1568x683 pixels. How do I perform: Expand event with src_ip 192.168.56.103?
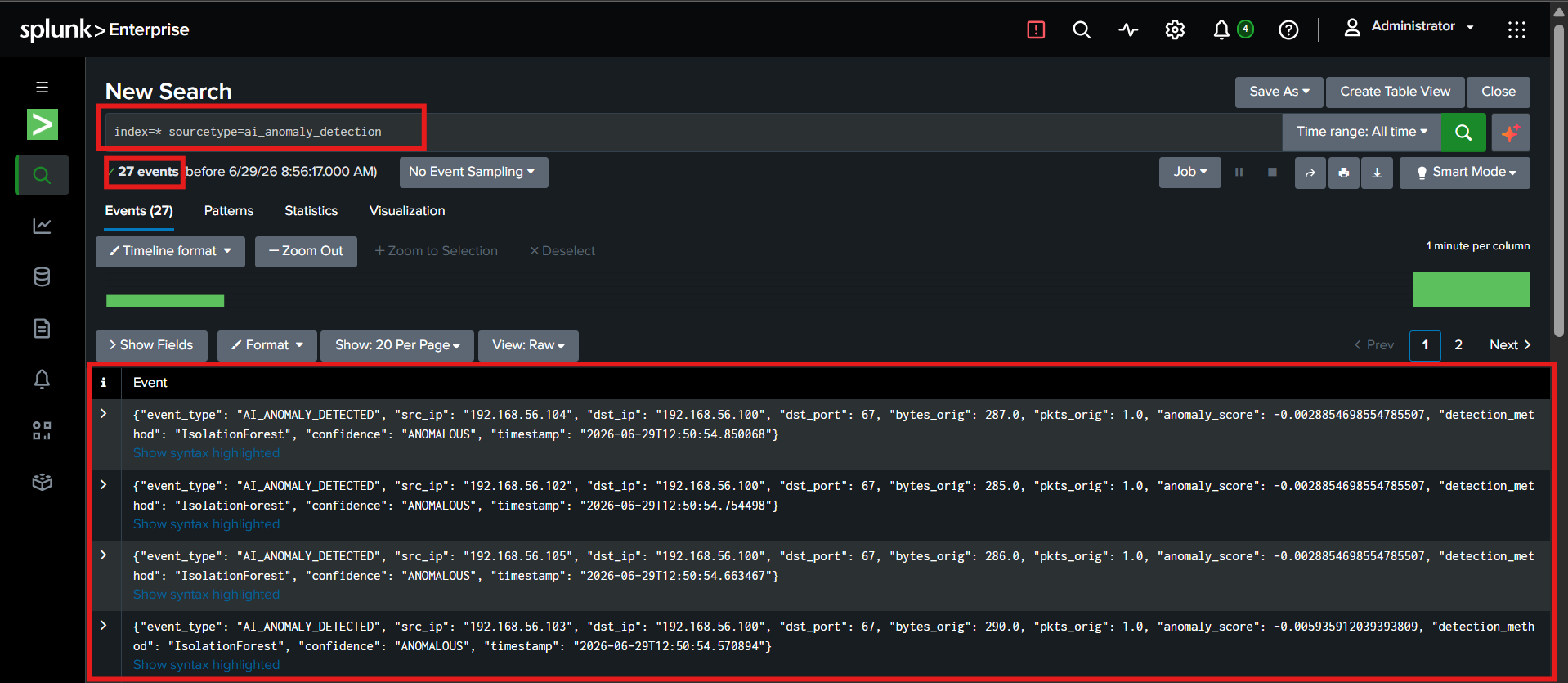pyautogui.click(x=104, y=625)
